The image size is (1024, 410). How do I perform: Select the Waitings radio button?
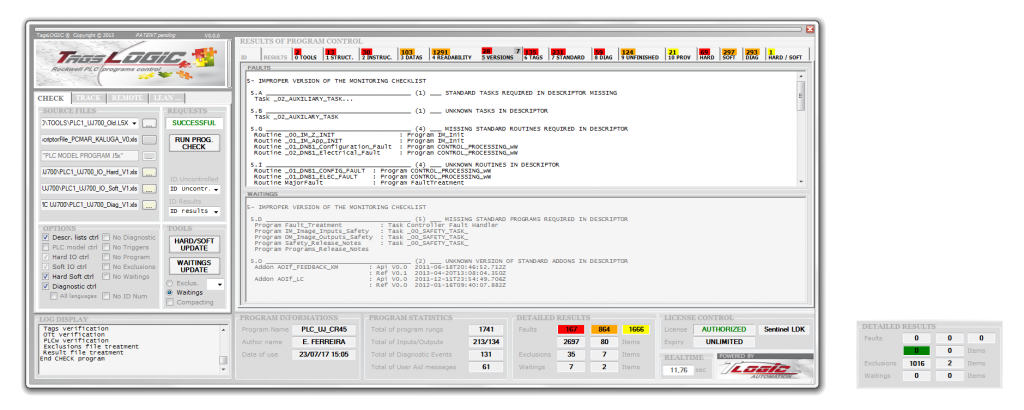(x=170, y=293)
